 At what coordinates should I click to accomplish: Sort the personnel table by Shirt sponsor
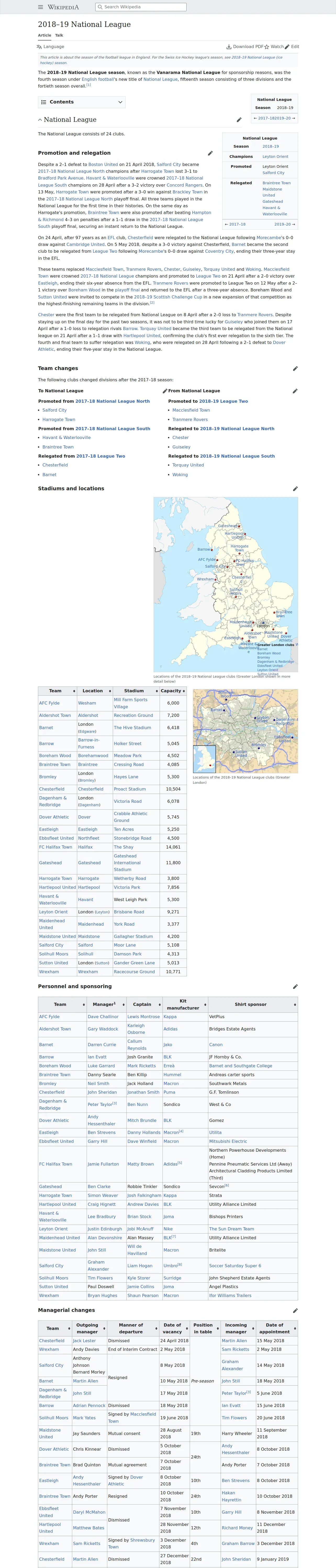(253, 1004)
